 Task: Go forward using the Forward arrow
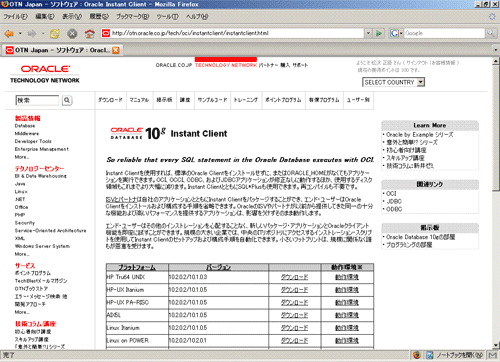pyautogui.click(x=32, y=33)
